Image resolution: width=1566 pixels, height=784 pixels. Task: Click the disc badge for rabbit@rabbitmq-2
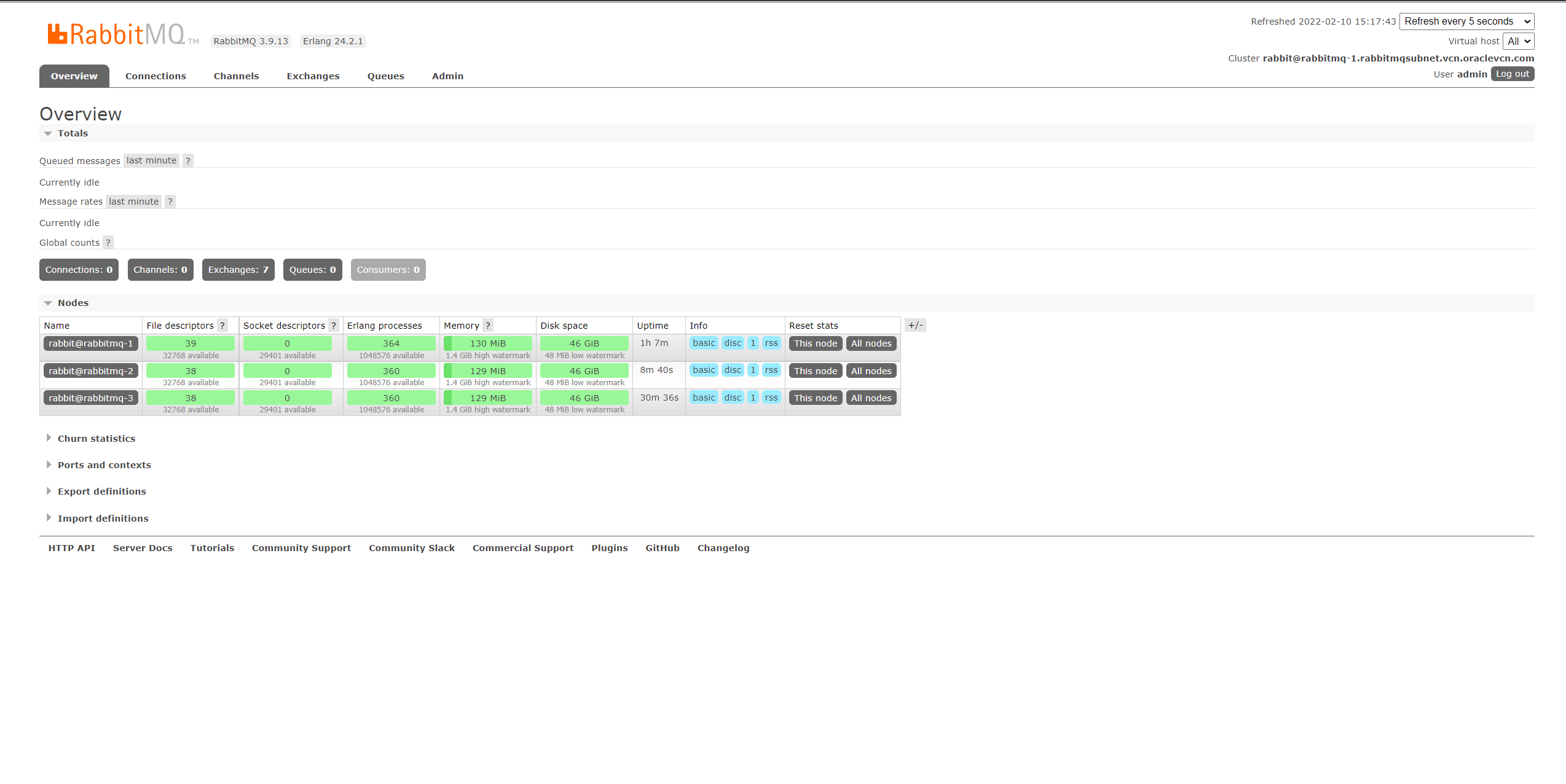[x=733, y=370]
